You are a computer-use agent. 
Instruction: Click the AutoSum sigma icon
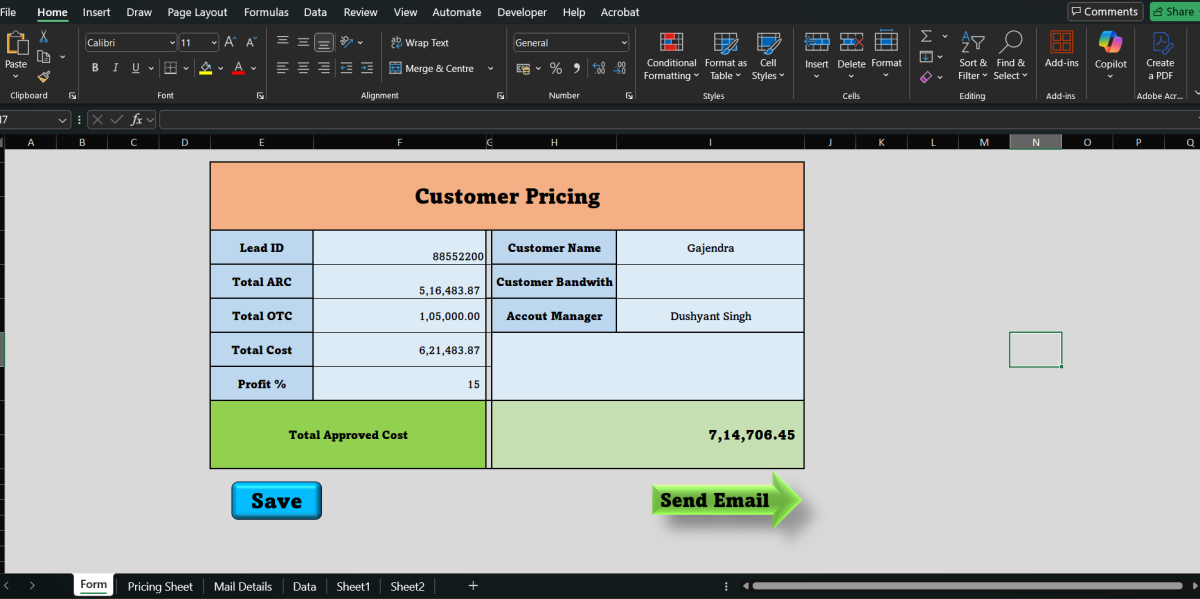point(926,36)
